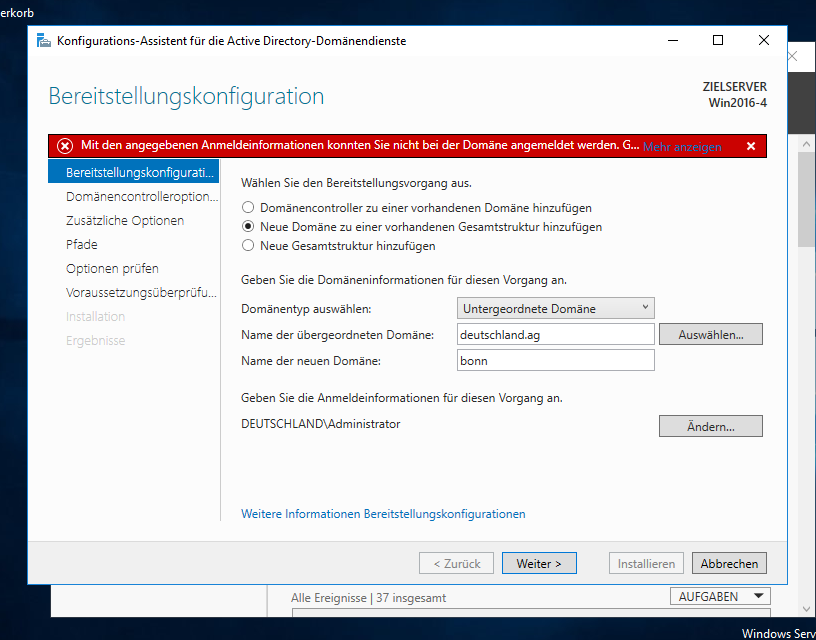Image resolution: width=816 pixels, height=640 pixels.
Task: Open AUFGABEN dropdown in Server Manager
Action: pos(720,596)
